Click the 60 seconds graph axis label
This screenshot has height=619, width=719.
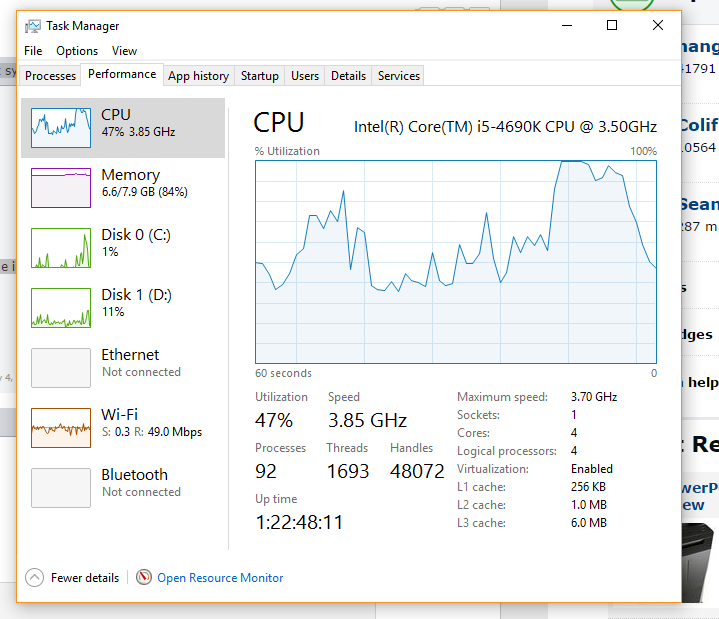tap(283, 373)
